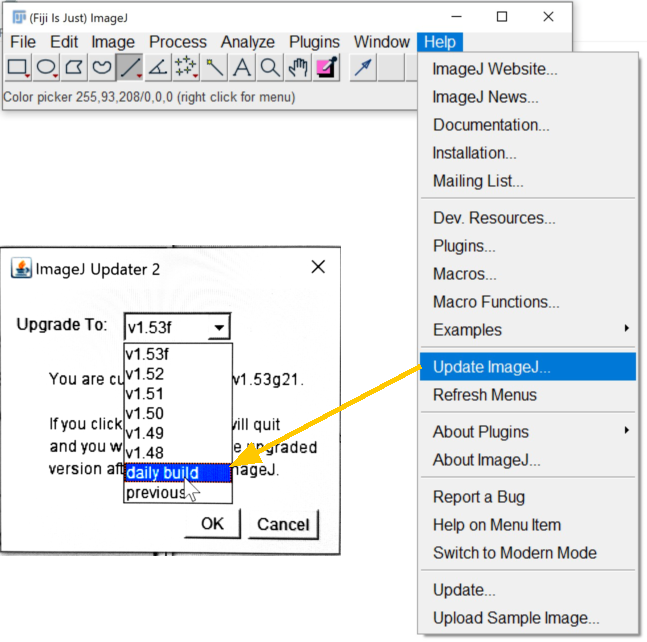Viewport: 647px width, 642px height.
Task: Activate the Straight Line tool
Action: tap(130, 68)
